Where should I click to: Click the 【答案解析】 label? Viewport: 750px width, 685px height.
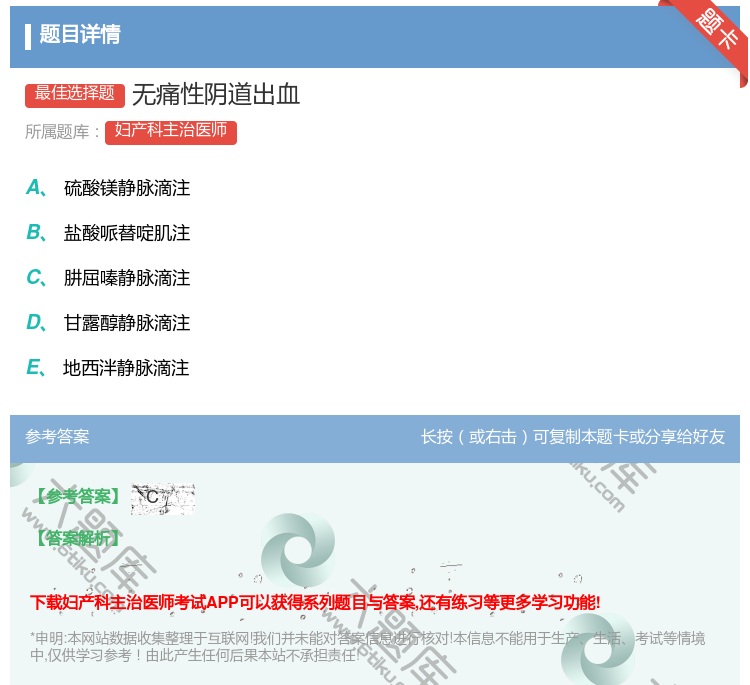77,539
